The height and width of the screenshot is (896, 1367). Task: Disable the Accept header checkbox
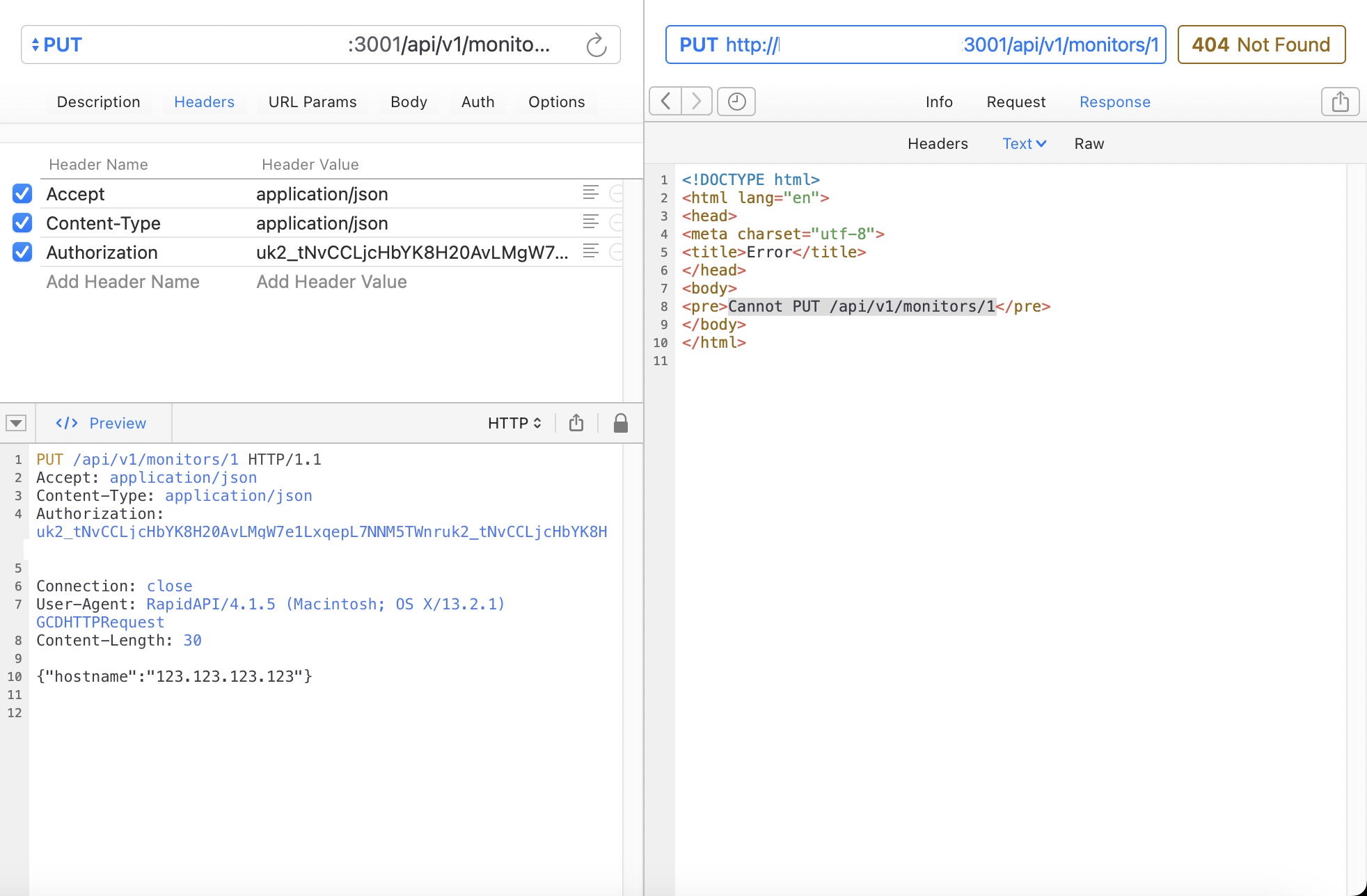tap(22, 193)
